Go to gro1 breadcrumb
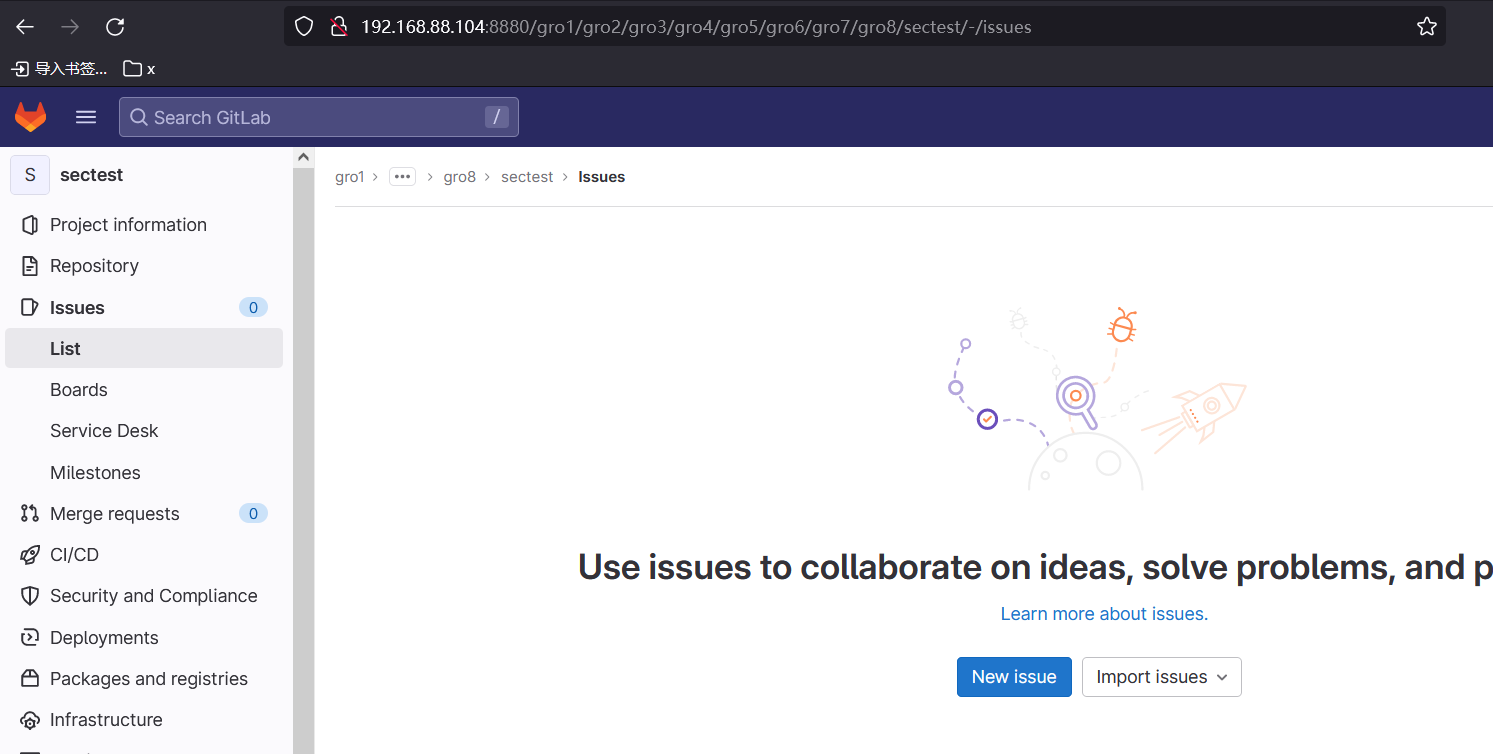Image resolution: width=1493 pixels, height=754 pixels. click(x=350, y=177)
